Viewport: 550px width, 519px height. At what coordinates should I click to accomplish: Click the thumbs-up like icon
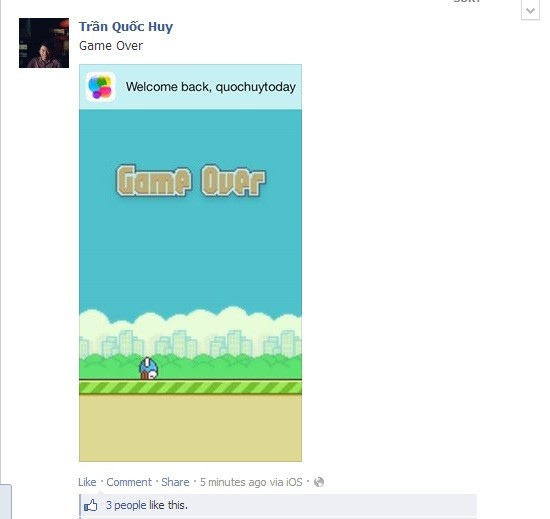click(91, 505)
